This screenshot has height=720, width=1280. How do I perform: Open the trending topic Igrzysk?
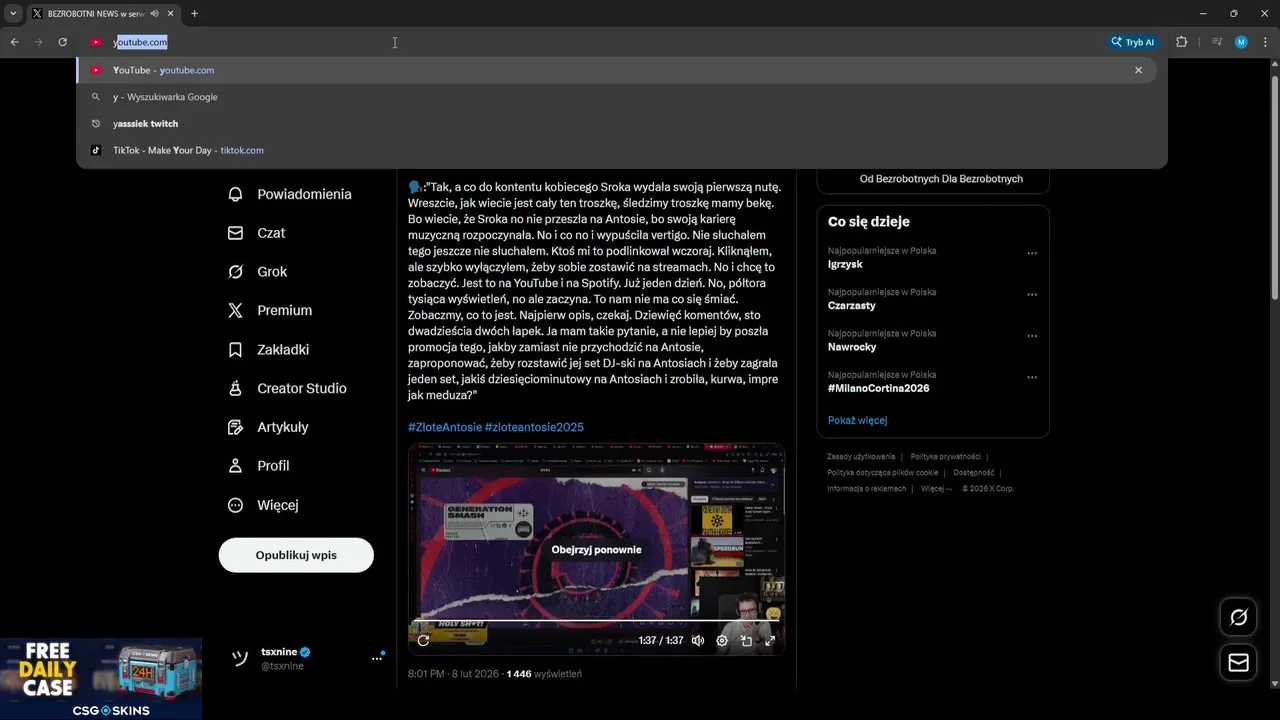click(845, 265)
